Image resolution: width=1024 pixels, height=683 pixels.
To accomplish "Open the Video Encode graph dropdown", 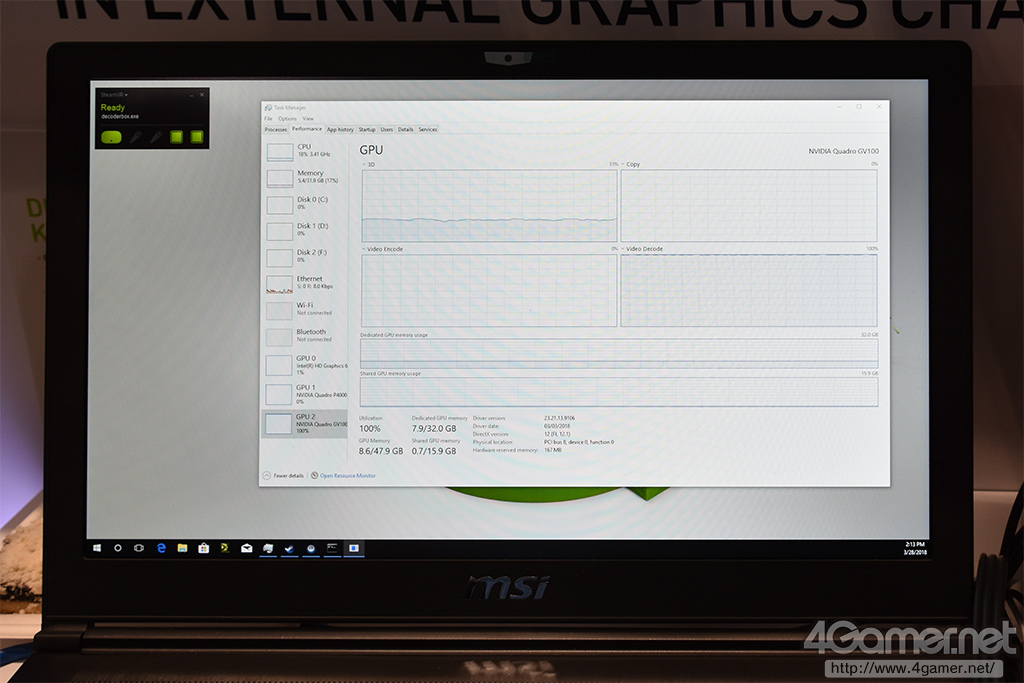I will (383, 249).
